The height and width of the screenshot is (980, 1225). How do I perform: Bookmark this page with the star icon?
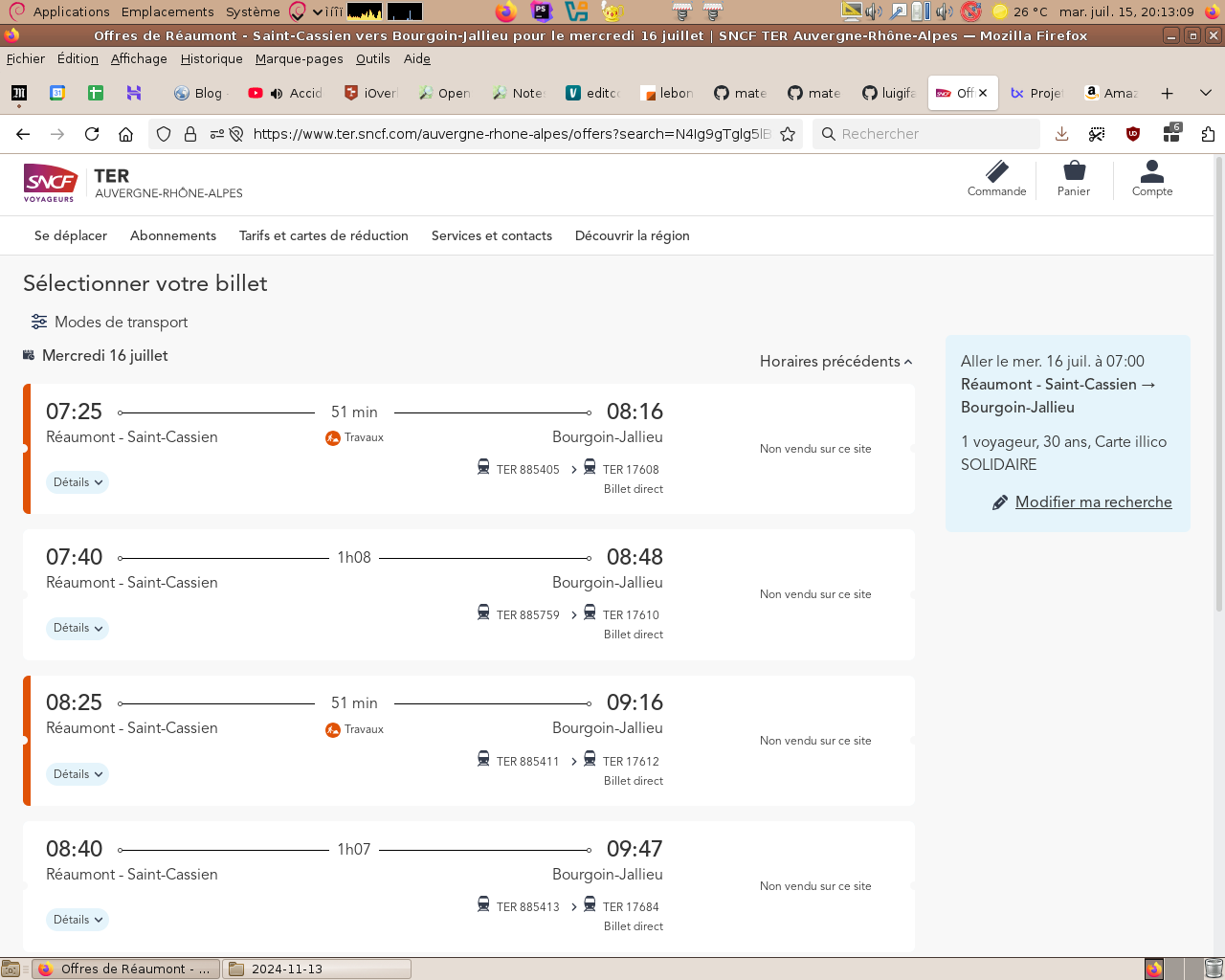[788, 134]
